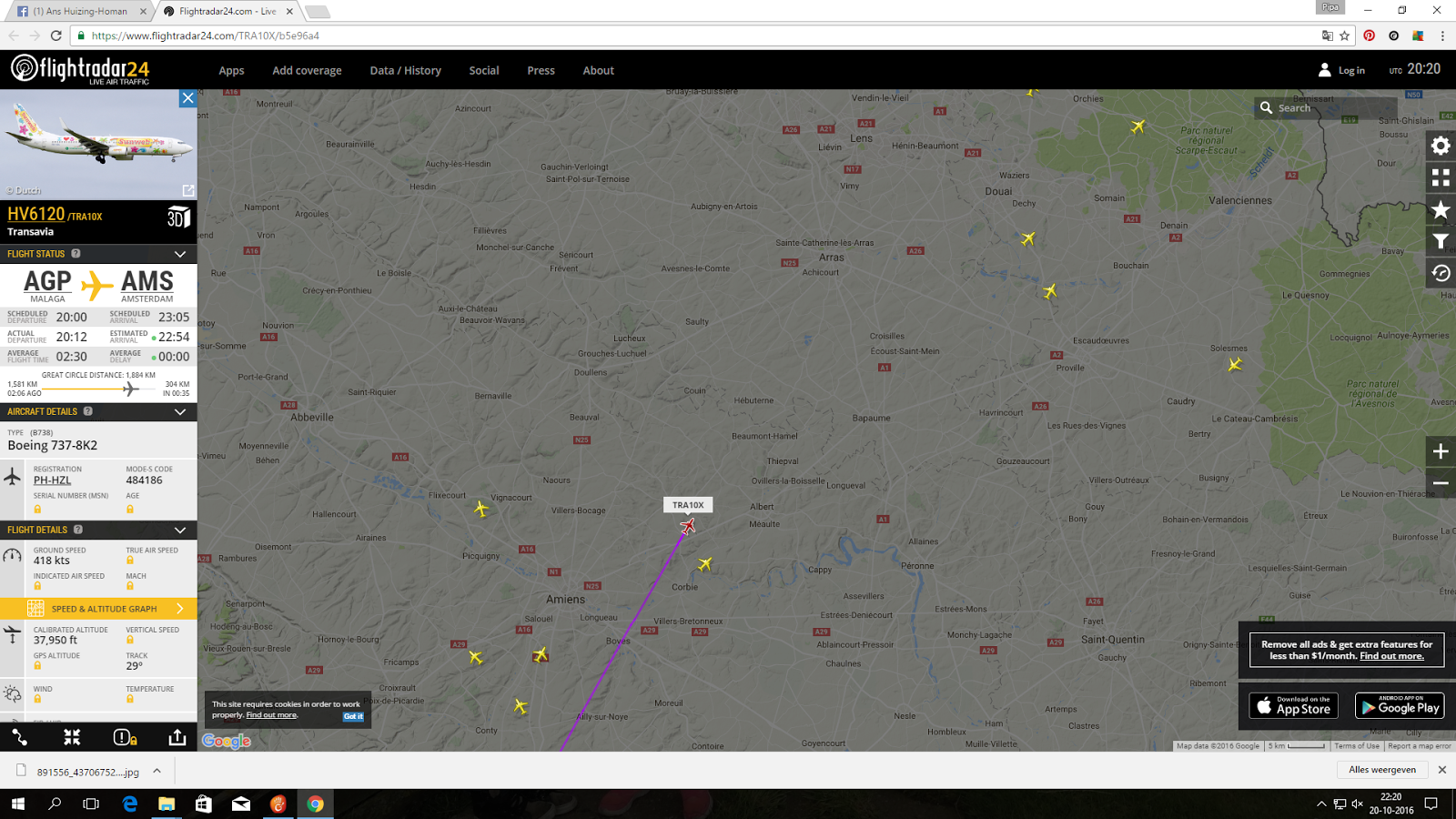Screen dimensions: 1456x819
Task: Open playback history clock icon
Action: [1441, 273]
